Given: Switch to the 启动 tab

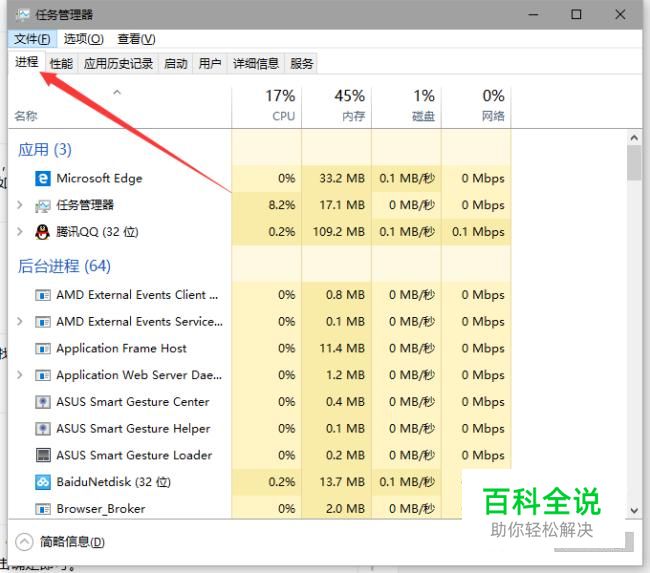Looking at the screenshot, I should (x=176, y=63).
